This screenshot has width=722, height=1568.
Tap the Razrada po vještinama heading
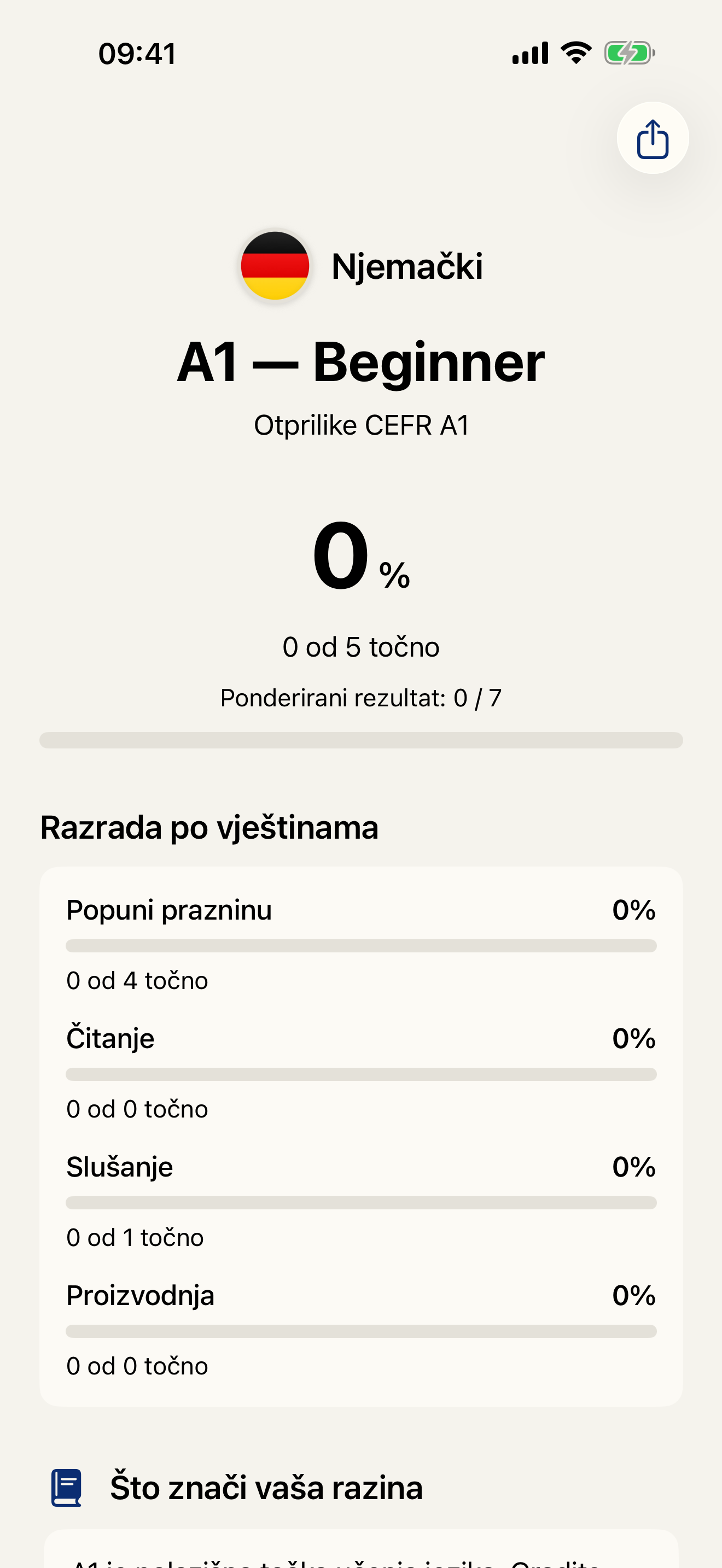pyautogui.click(x=209, y=828)
